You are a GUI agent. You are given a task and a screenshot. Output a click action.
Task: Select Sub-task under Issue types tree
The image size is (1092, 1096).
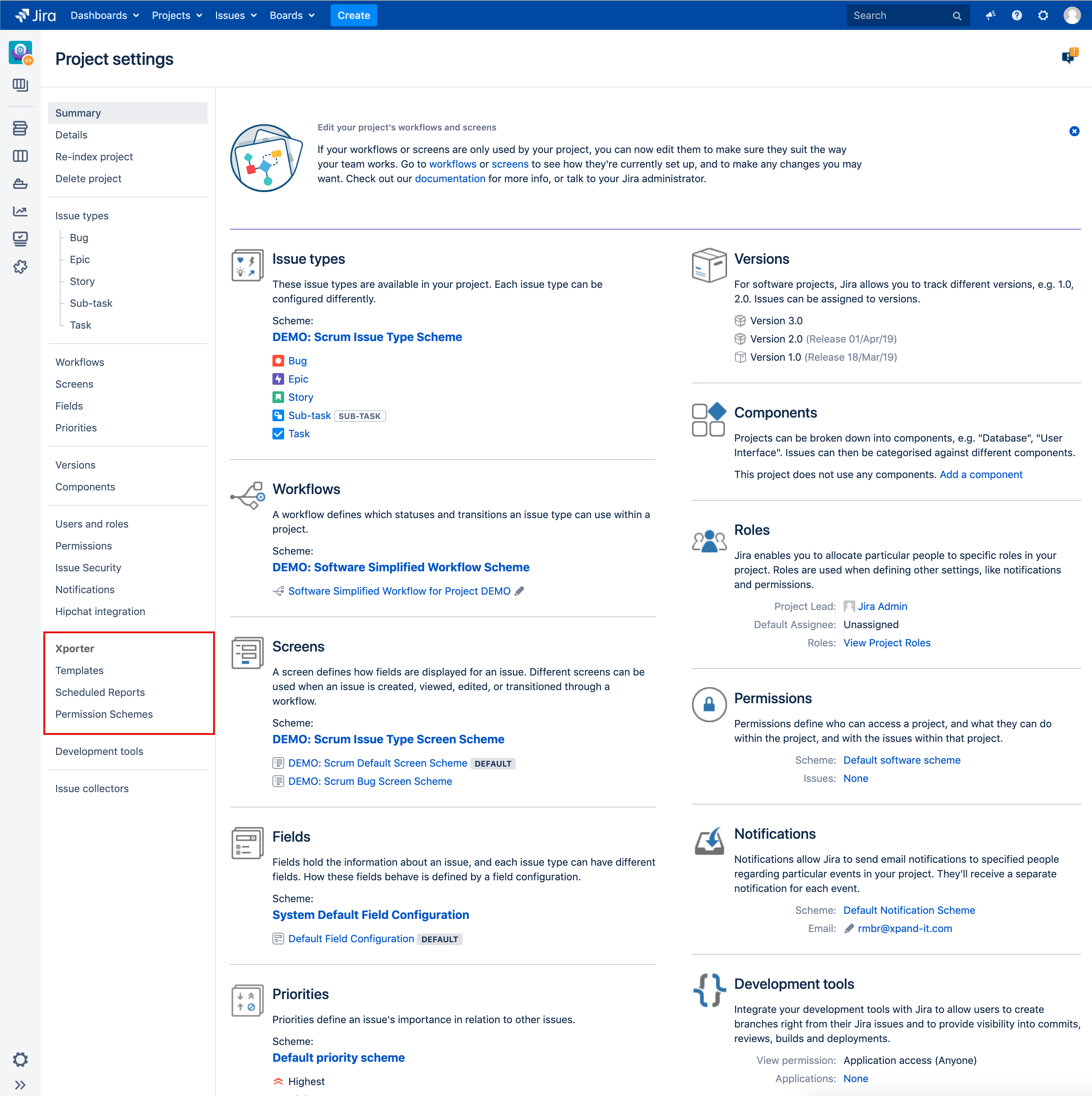click(x=91, y=303)
